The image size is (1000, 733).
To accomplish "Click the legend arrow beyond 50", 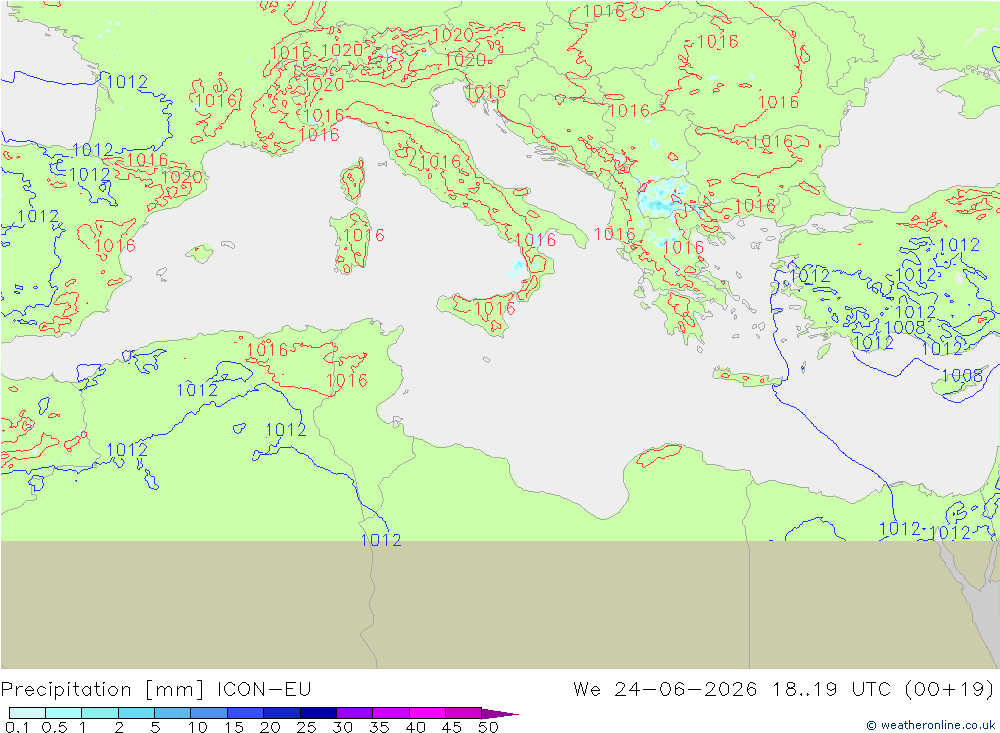I will 499,713.
